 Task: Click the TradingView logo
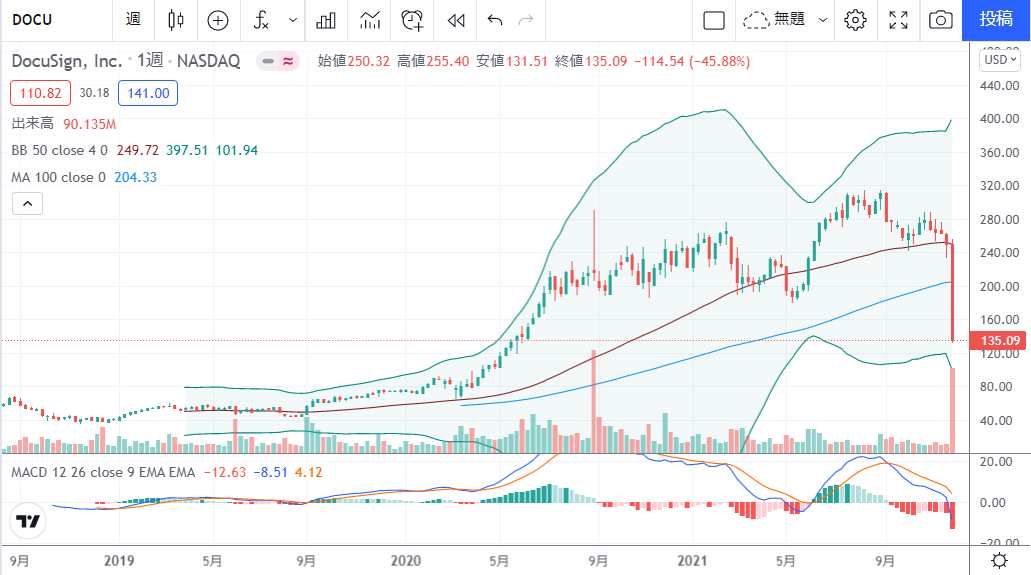tap(28, 522)
